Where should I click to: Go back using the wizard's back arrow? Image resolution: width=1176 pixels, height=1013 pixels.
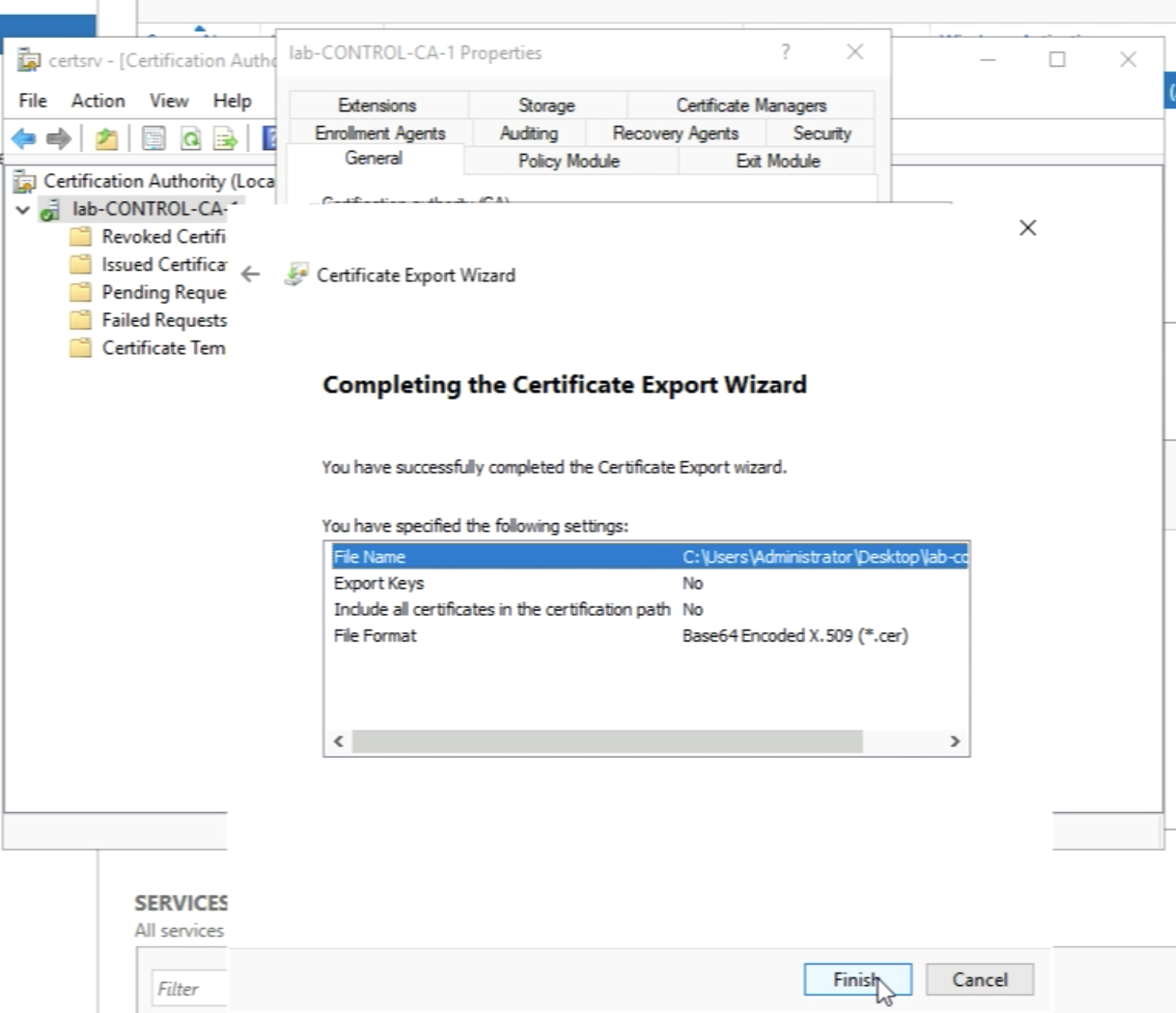pyautogui.click(x=251, y=275)
